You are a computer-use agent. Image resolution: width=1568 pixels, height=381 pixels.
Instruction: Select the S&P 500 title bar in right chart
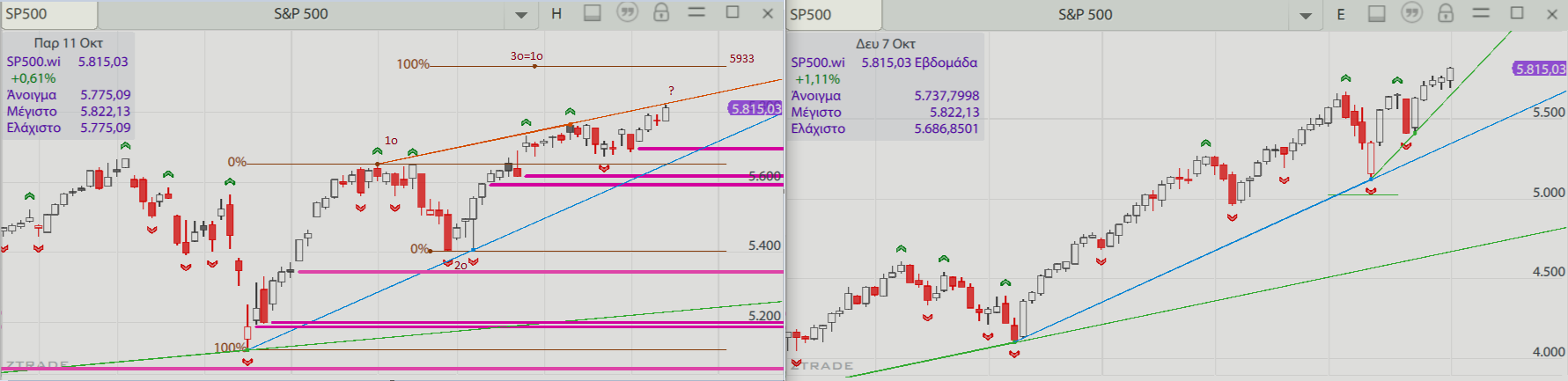coord(1086,14)
